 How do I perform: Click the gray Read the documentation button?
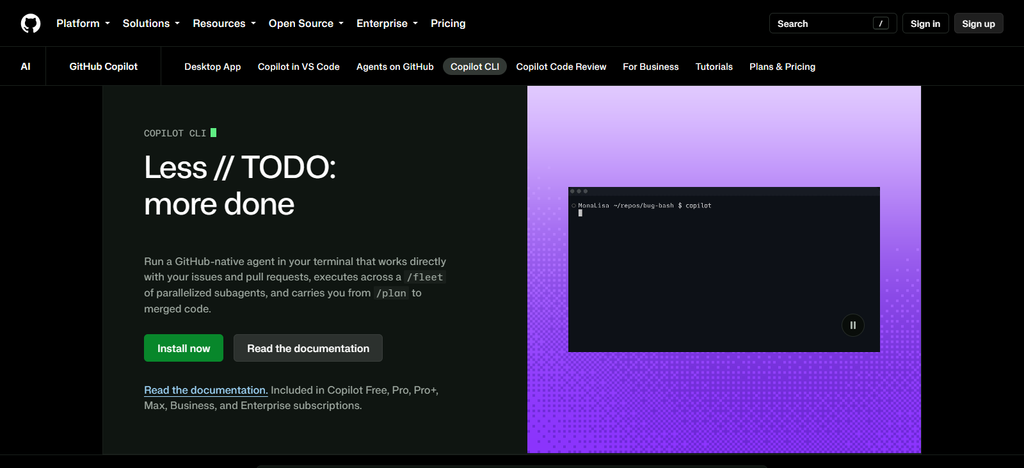pyautogui.click(x=308, y=348)
